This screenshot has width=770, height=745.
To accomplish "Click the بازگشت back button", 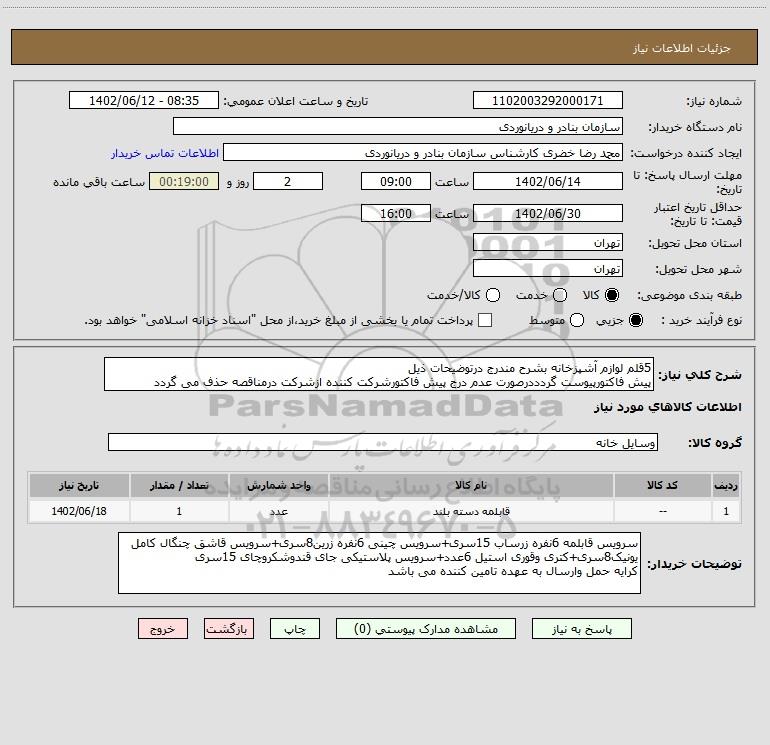I will click(x=229, y=629).
